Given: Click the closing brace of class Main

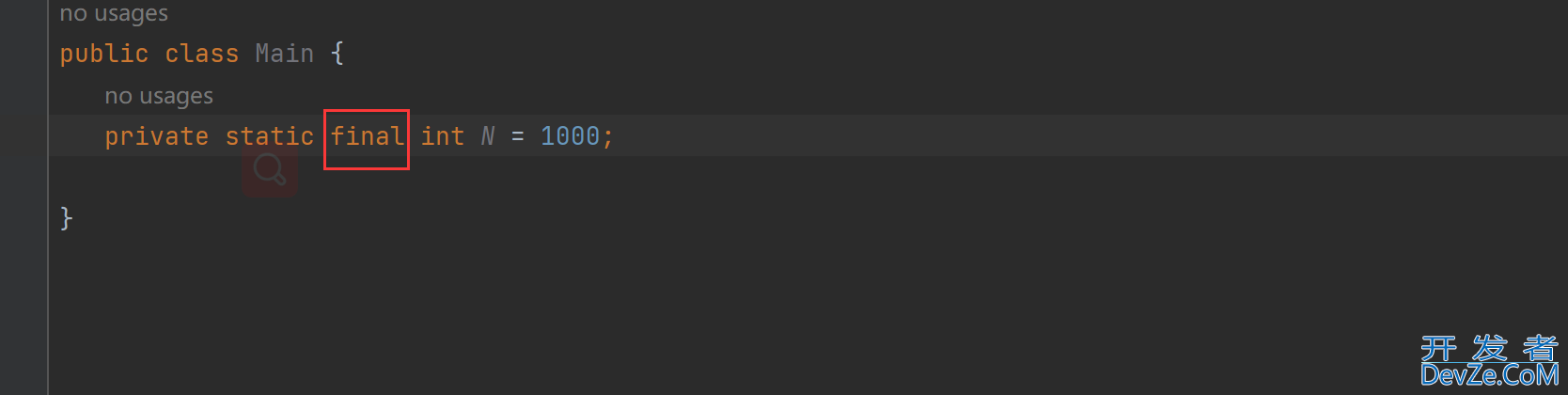Looking at the screenshot, I should (67, 218).
